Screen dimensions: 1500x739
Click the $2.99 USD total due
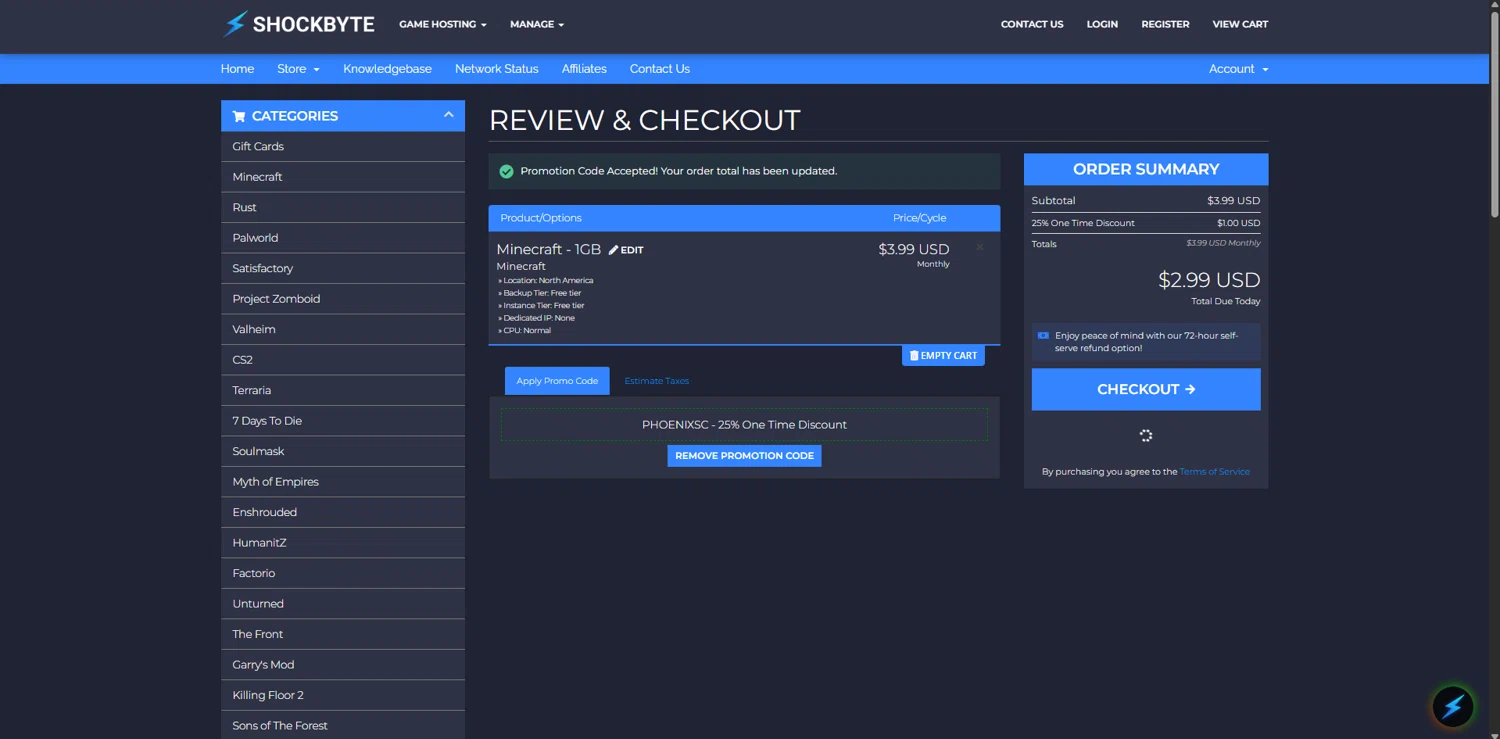[x=1209, y=280]
